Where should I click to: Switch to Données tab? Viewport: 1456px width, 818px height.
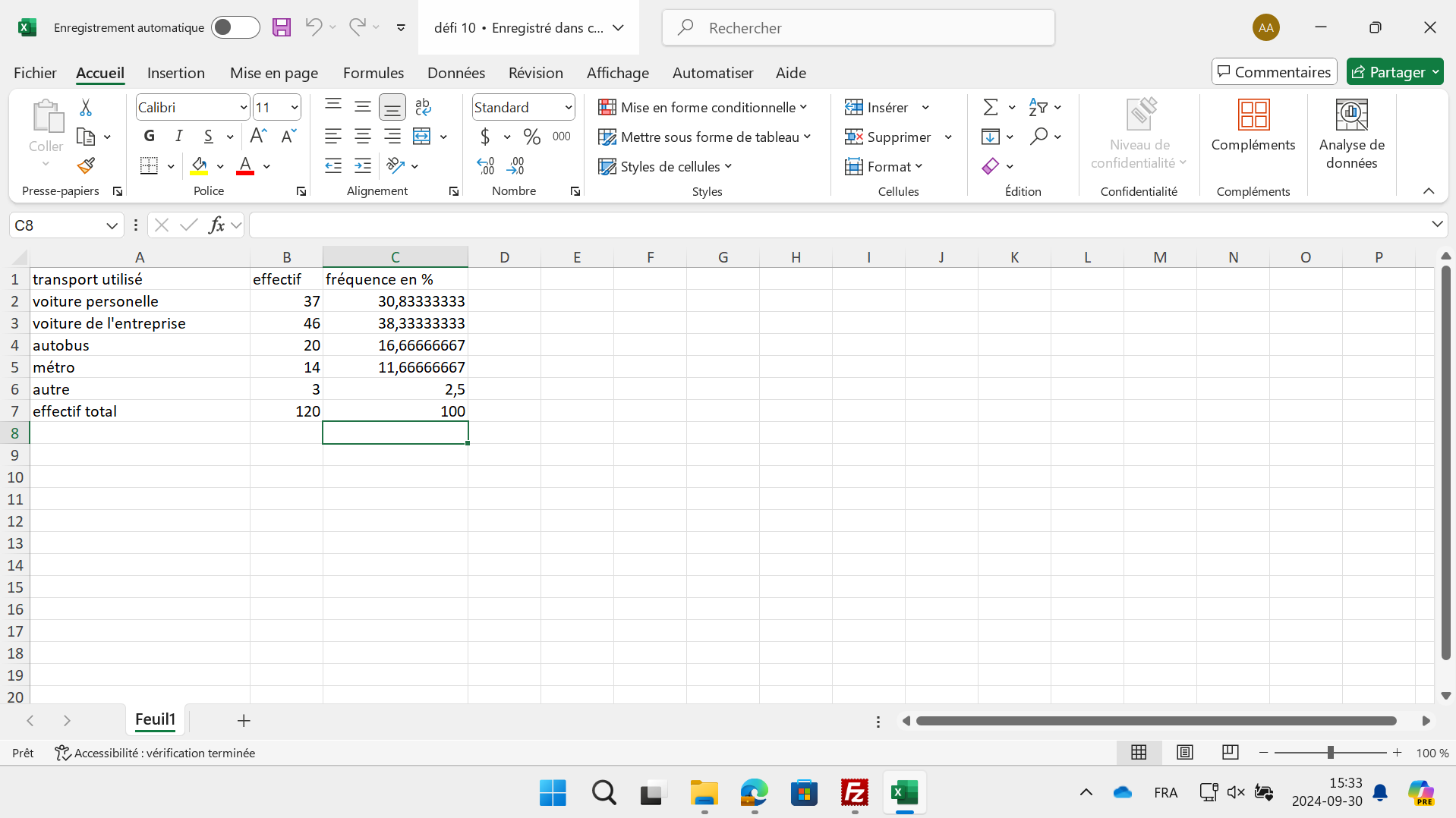(456, 73)
